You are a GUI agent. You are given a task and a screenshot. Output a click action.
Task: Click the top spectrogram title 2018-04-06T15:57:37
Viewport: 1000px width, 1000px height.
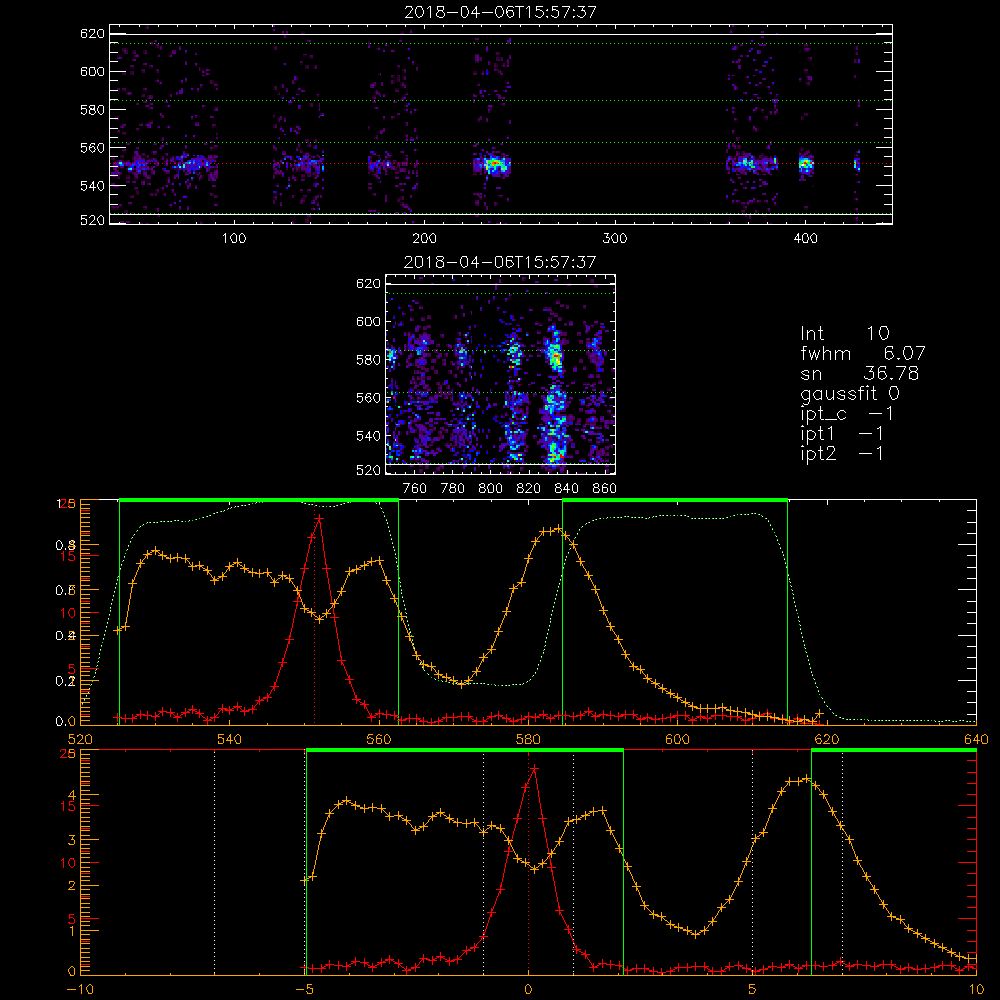[x=500, y=12]
